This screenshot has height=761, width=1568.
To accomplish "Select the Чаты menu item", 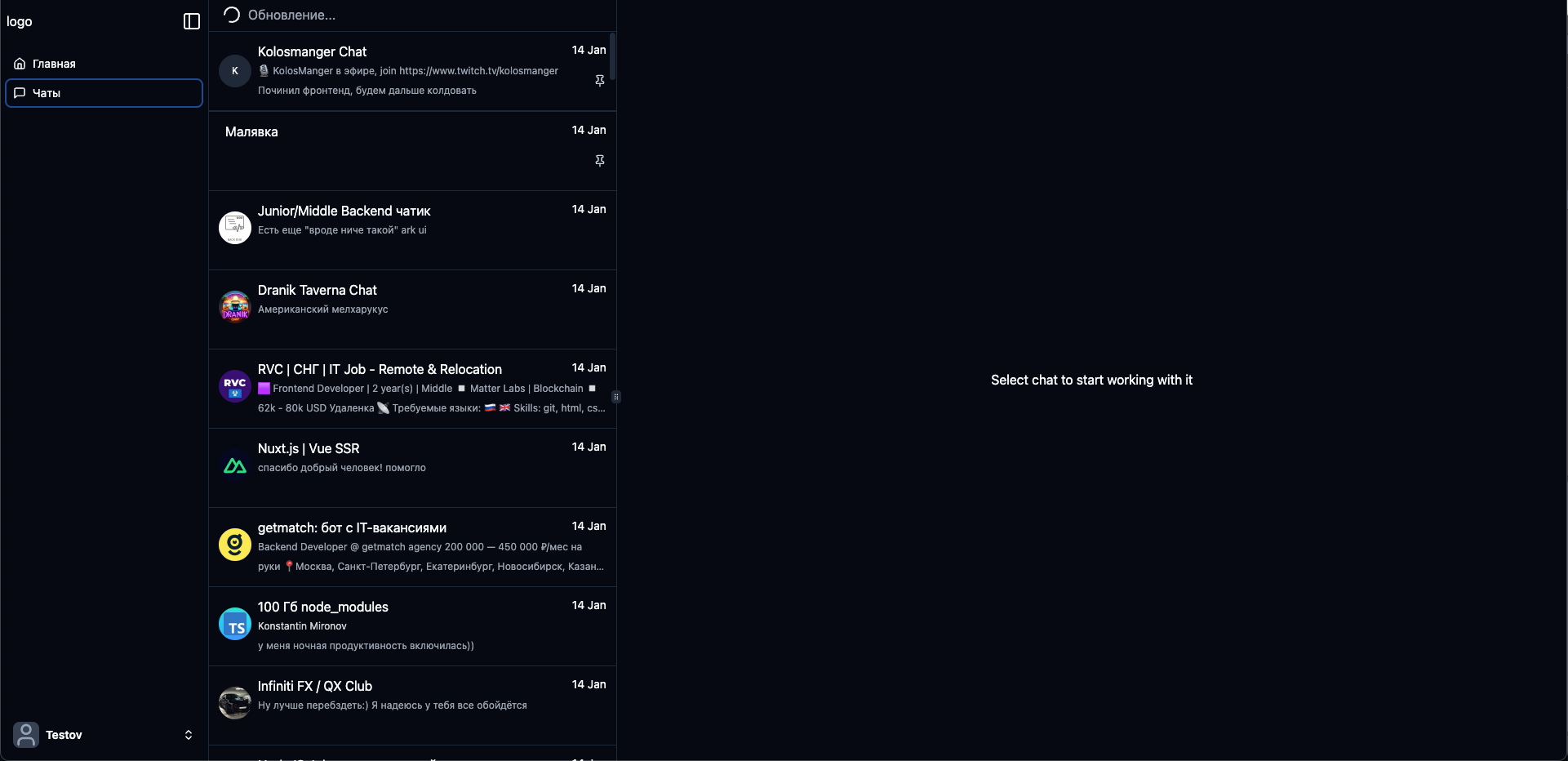I will 104,93.
